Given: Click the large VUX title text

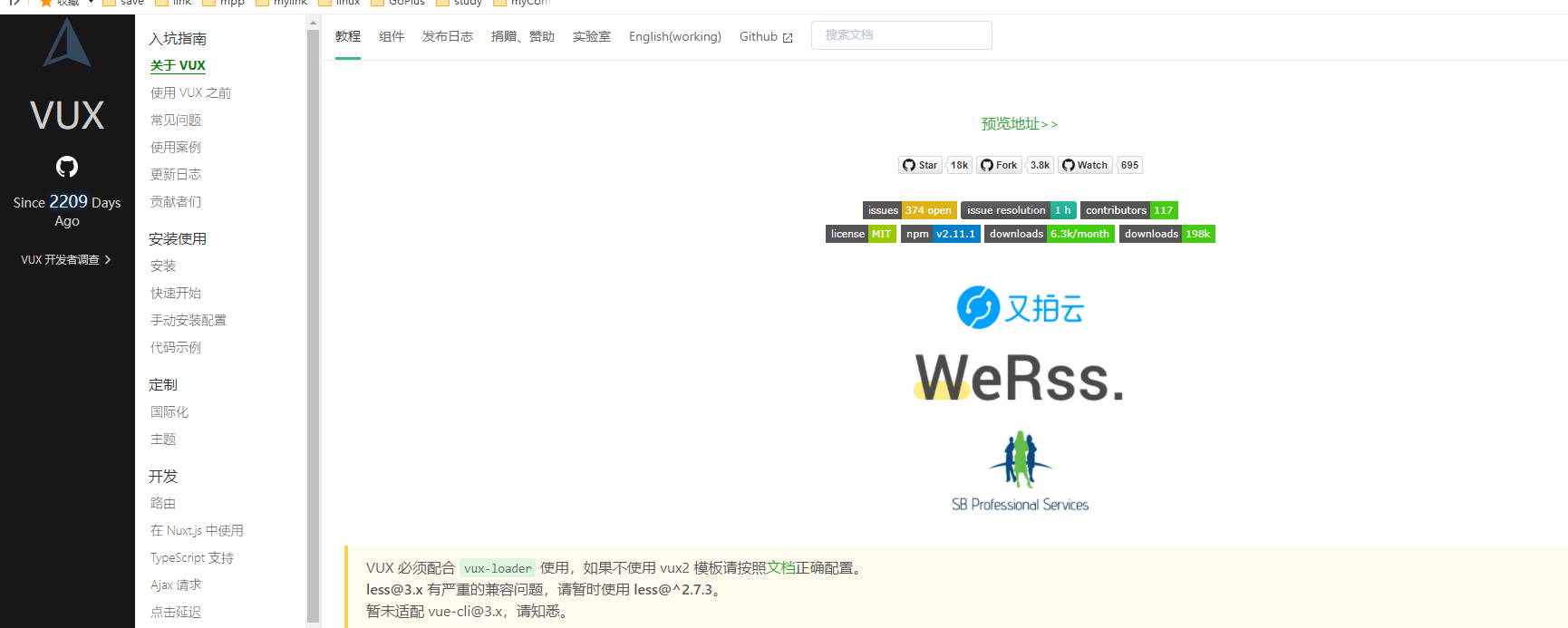Looking at the screenshot, I should pos(67,115).
